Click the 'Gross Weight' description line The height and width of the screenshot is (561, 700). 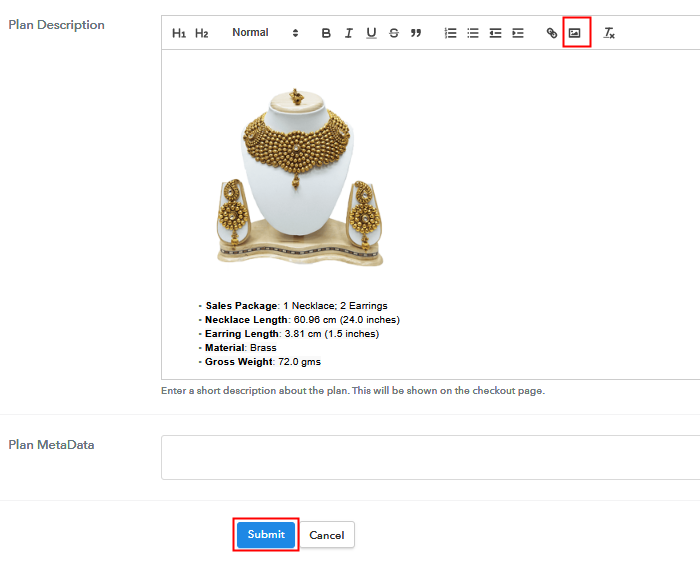[x=262, y=362]
